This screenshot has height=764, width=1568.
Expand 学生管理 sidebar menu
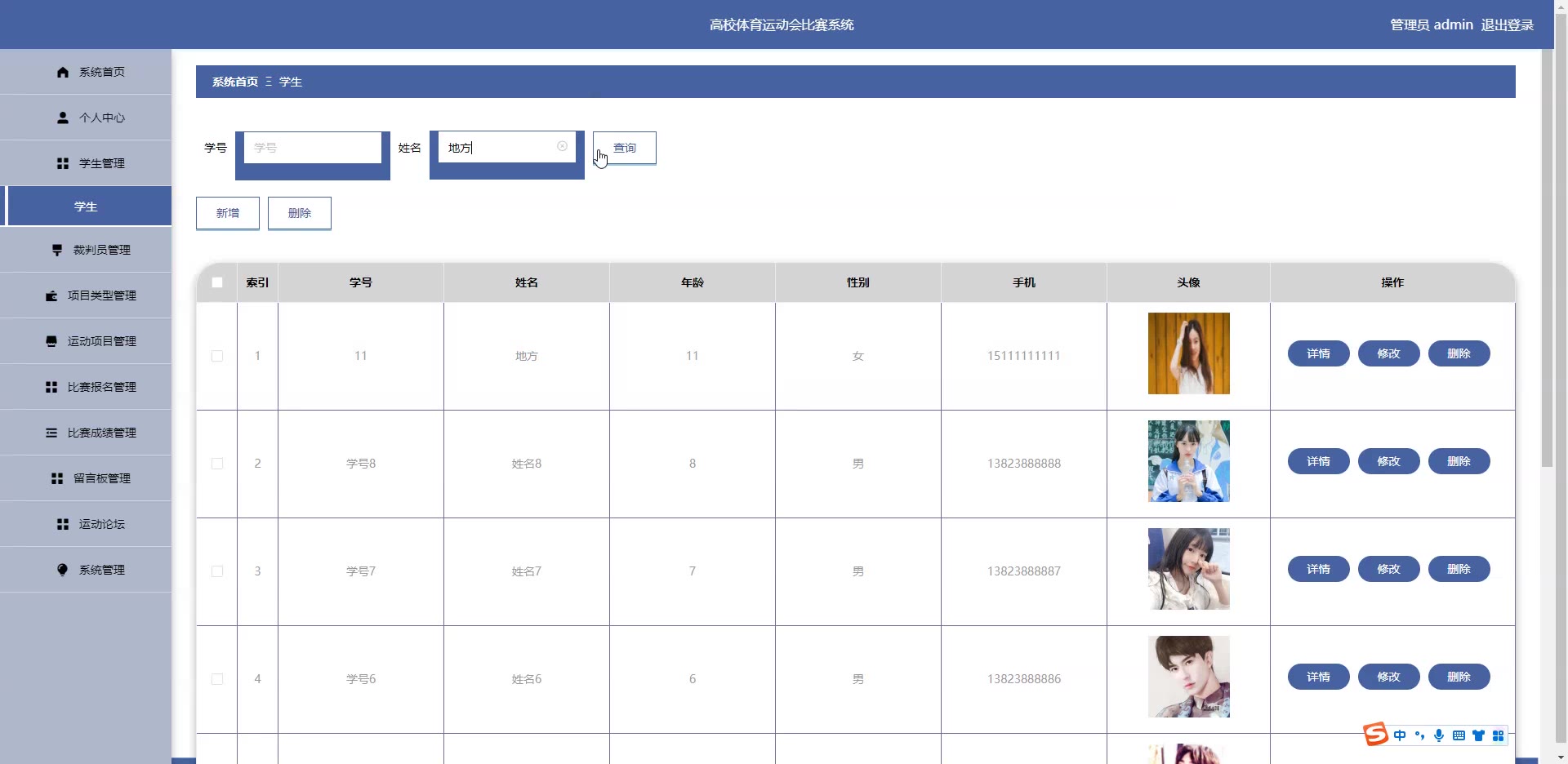pyautogui.click(x=86, y=163)
